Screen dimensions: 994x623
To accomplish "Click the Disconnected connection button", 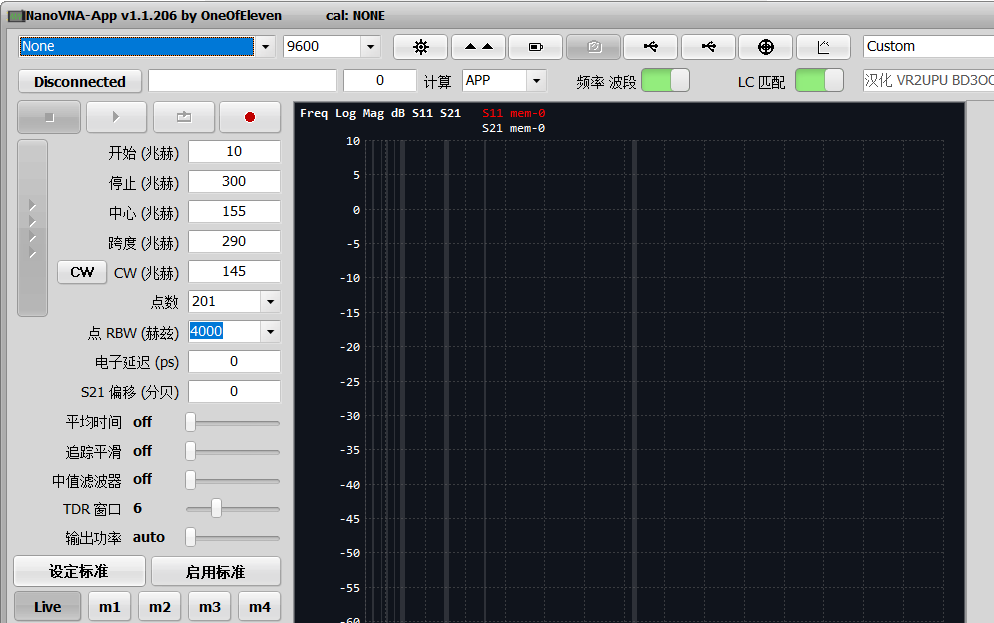I will pos(80,82).
